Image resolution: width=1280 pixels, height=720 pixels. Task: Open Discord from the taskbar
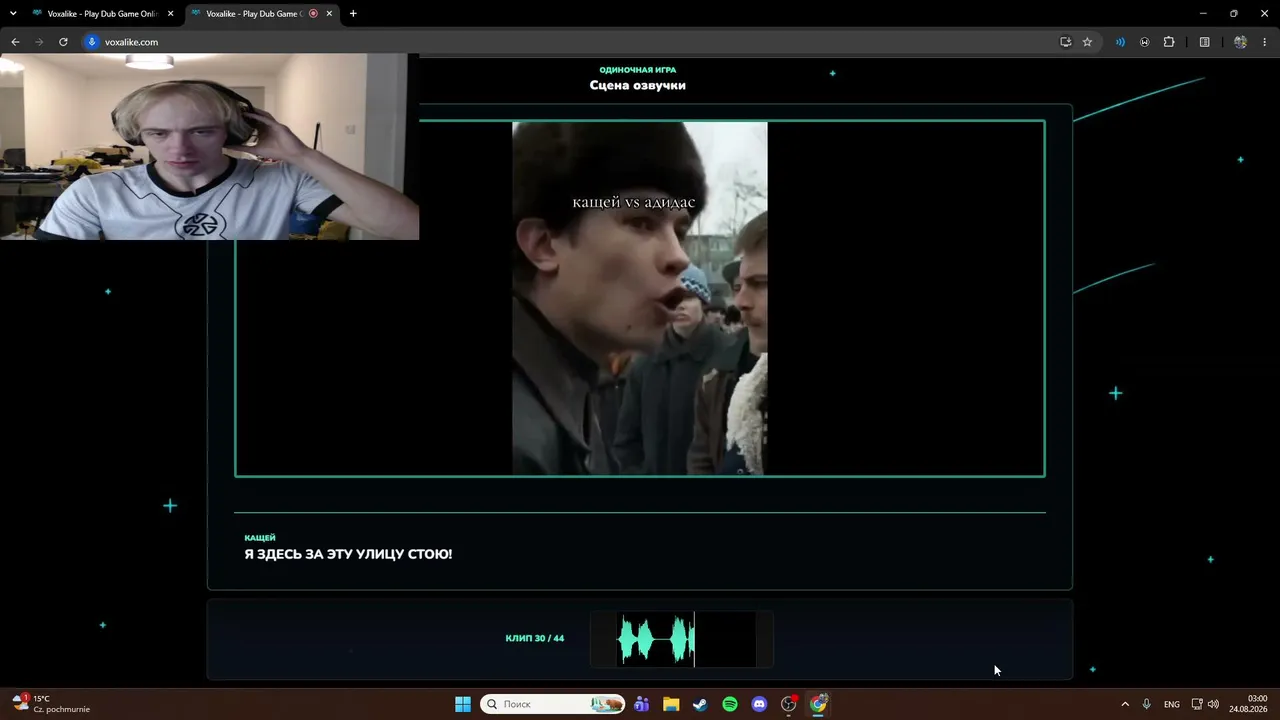click(x=759, y=704)
